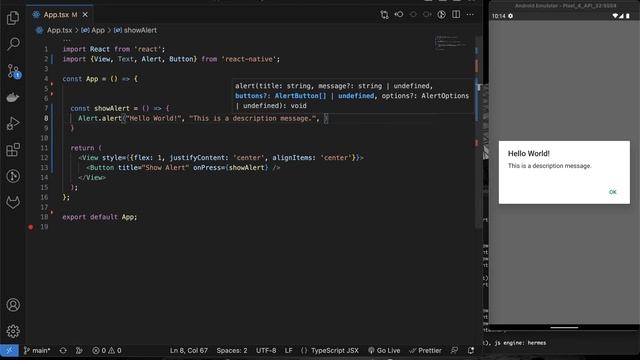This screenshot has height=360, width=640.
Task: Click the Alert.alert call on line 8
Action: (x=100, y=118)
